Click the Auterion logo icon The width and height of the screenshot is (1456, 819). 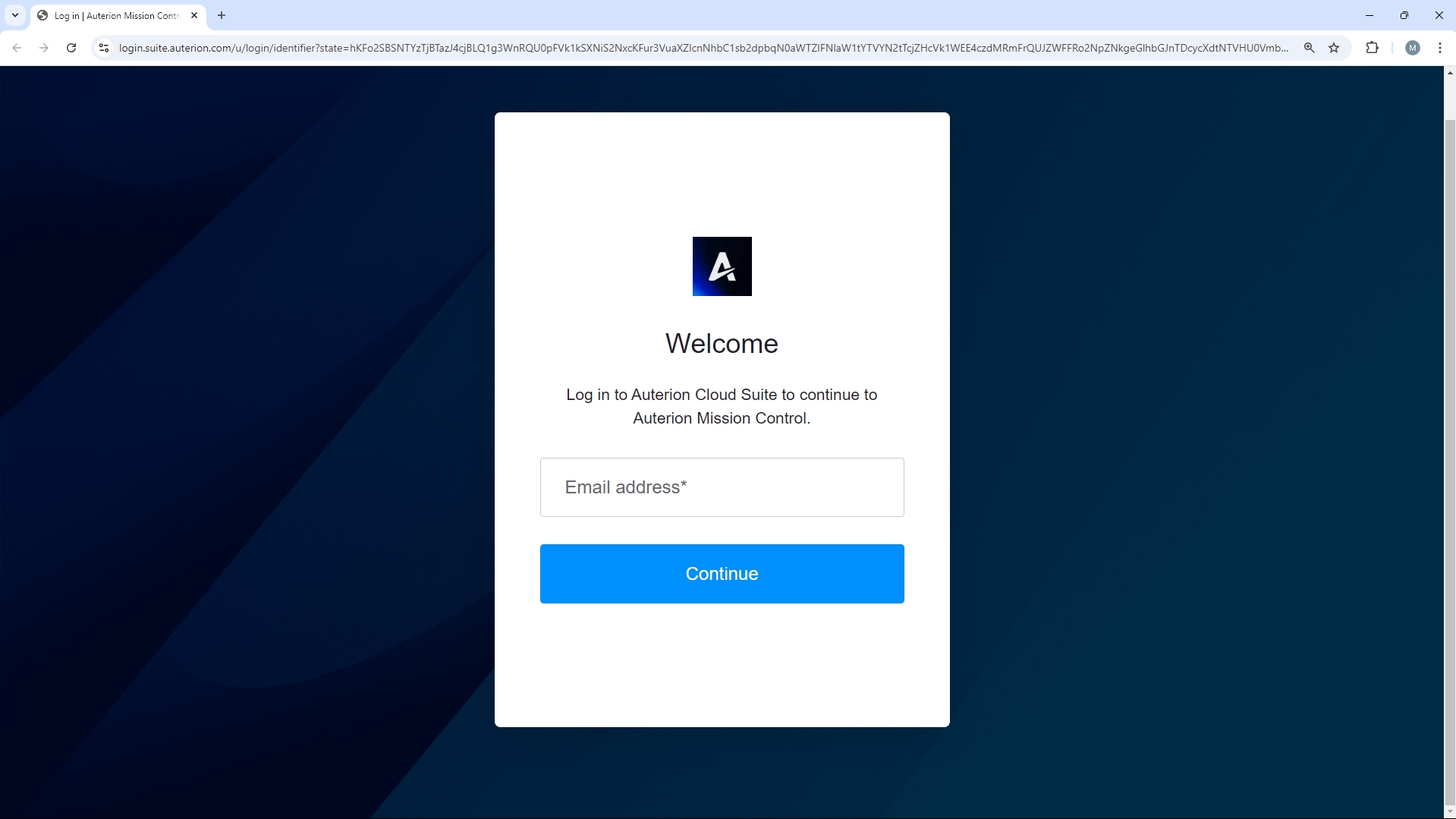(x=722, y=266)
